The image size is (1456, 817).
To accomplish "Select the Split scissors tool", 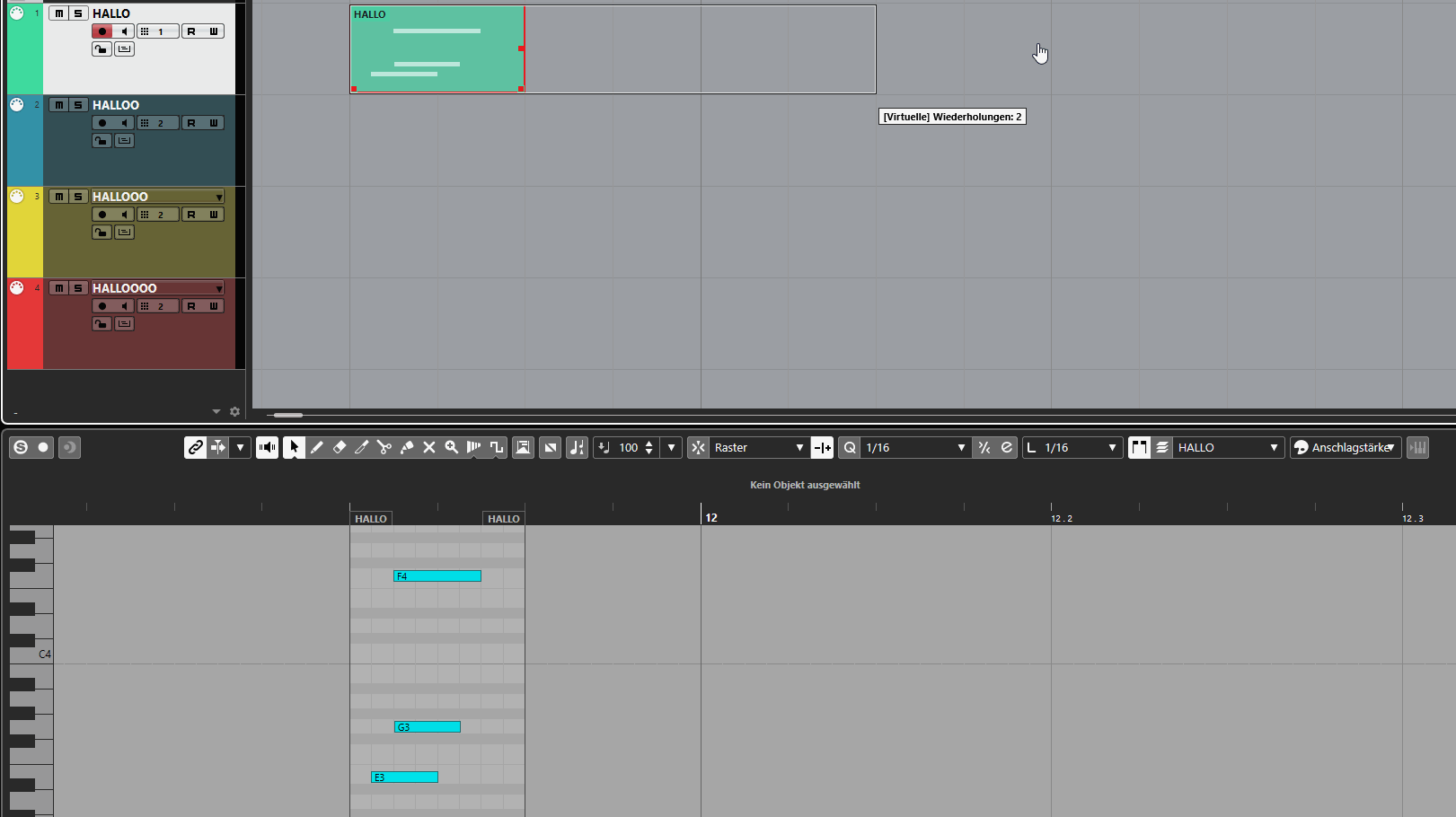I will pos(384,447).
